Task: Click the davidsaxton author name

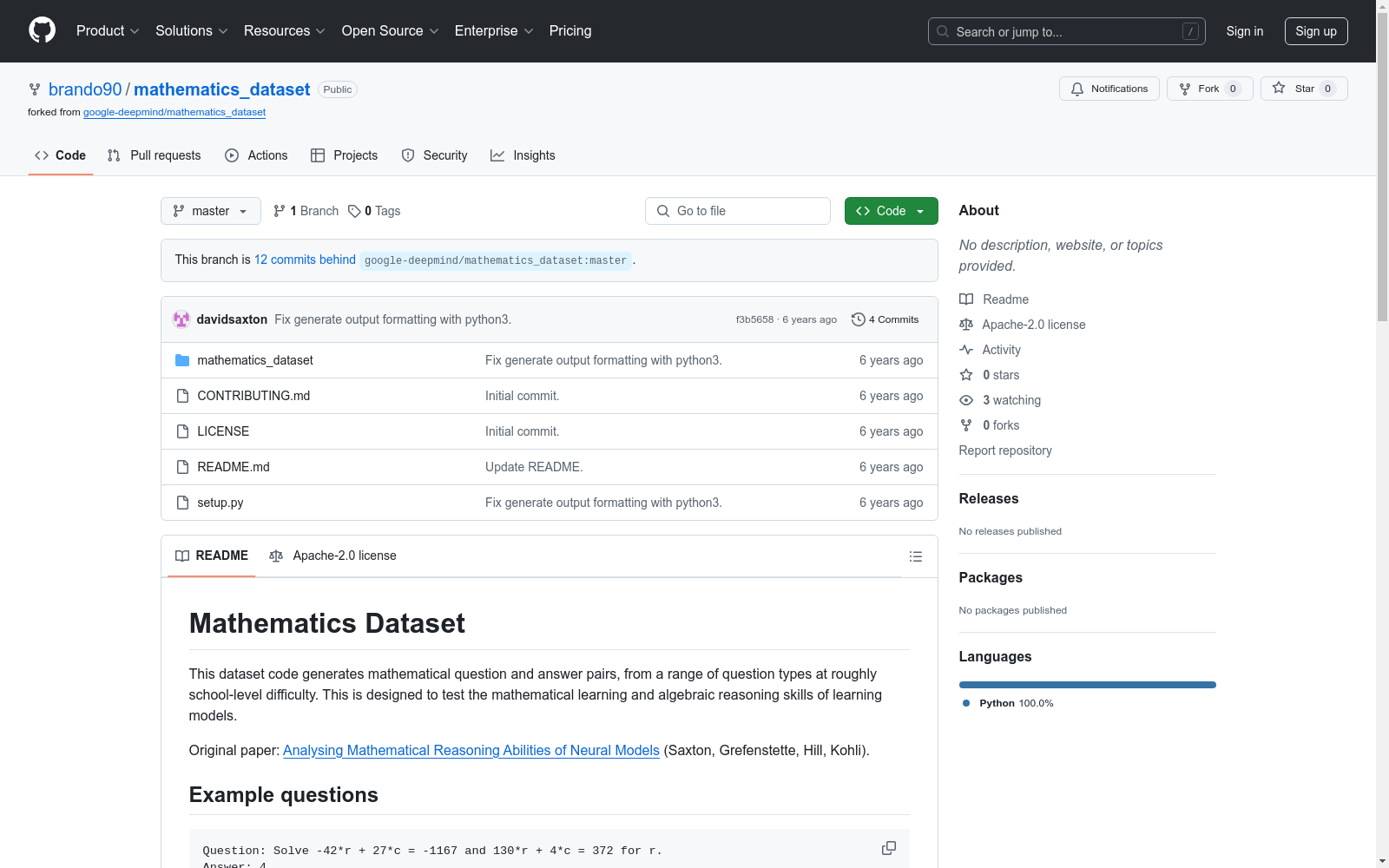Action: 232,319
